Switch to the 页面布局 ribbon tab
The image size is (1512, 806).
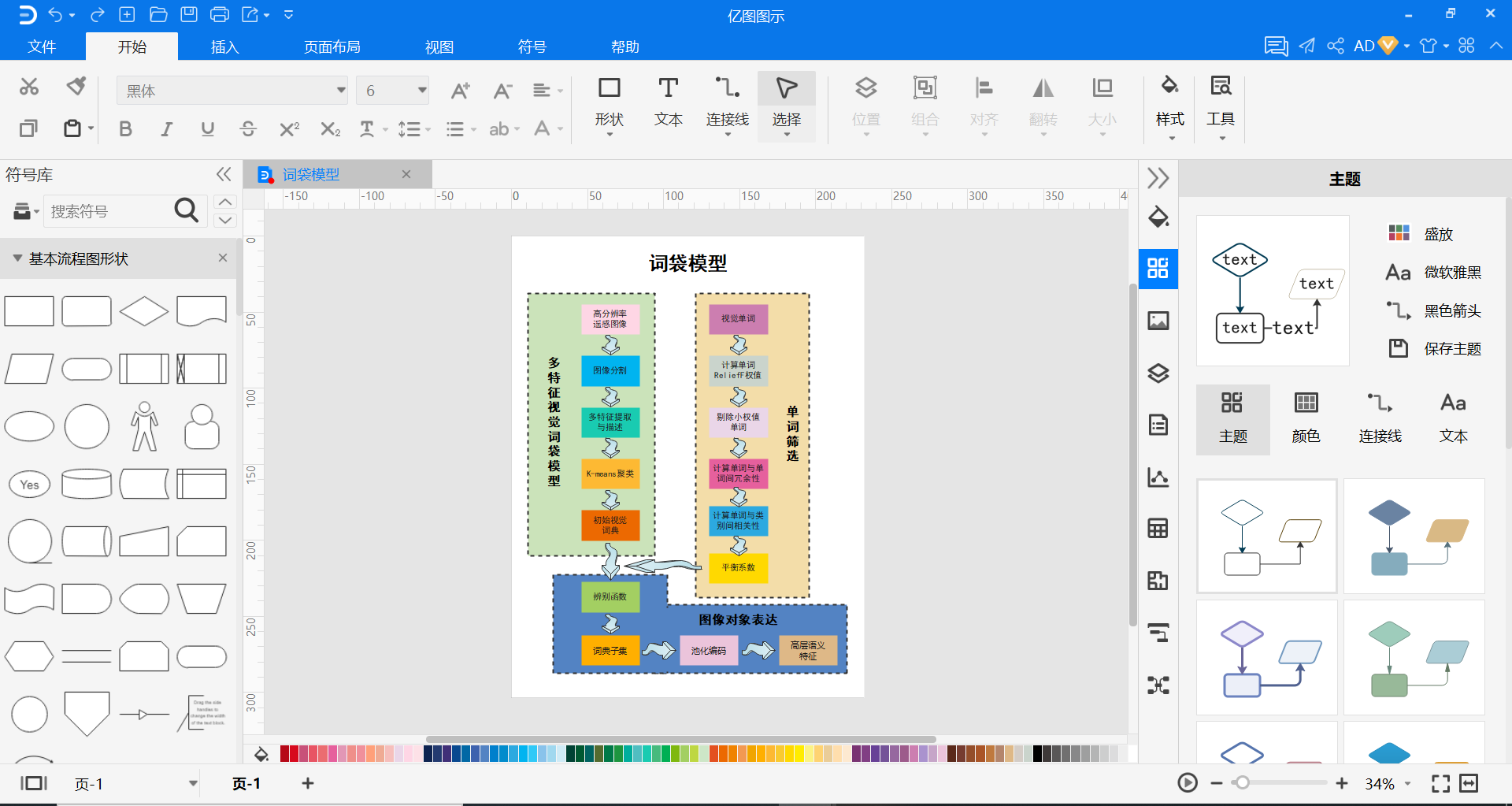(x=332, y=46)
